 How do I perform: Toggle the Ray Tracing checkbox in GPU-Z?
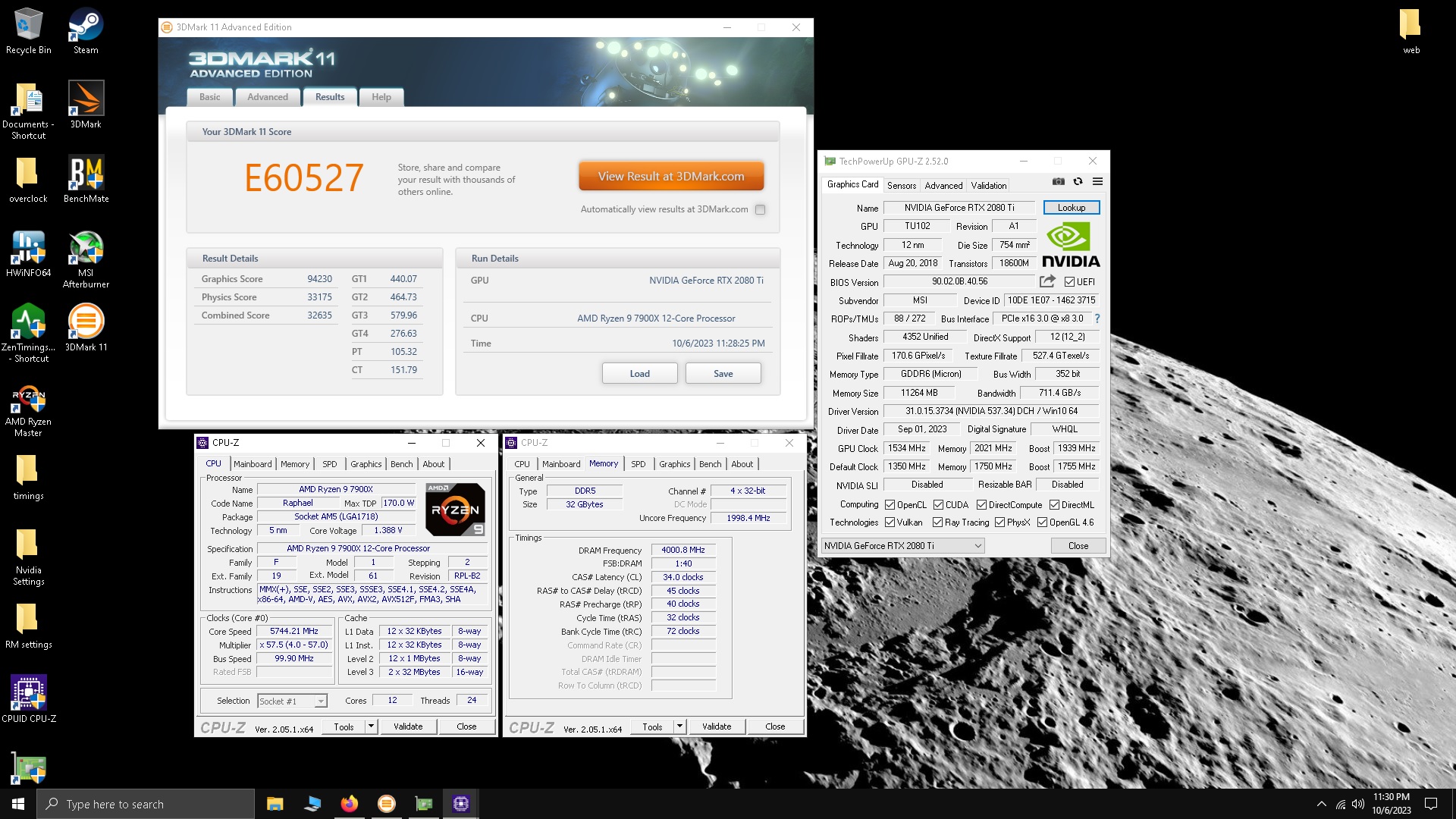[938, 522]
